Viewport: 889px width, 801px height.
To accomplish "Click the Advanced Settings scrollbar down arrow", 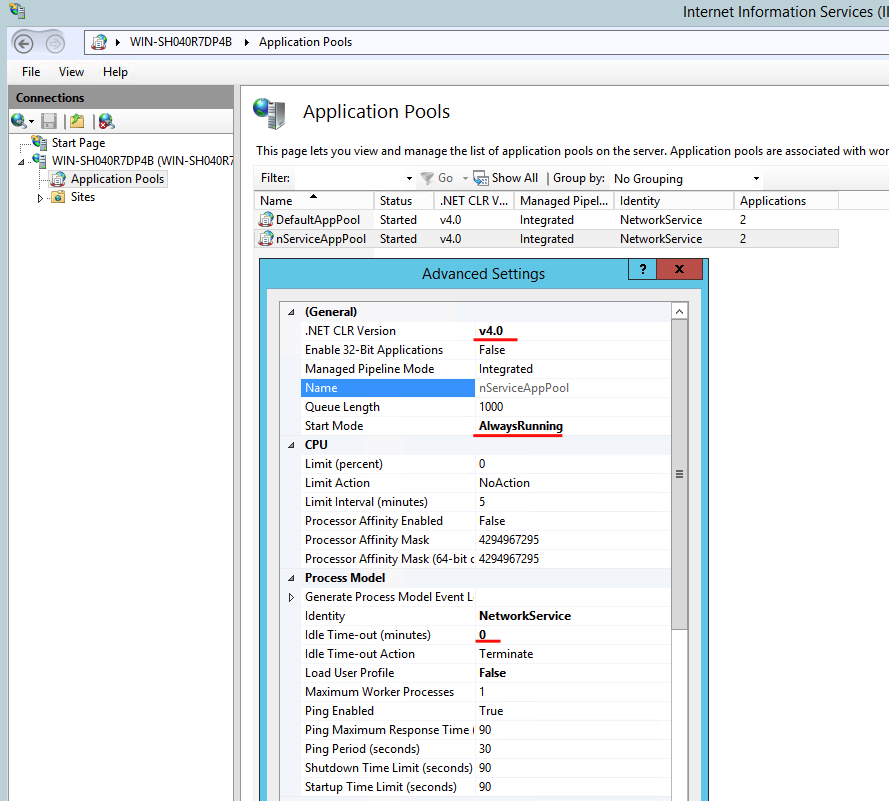I will point(680,794).
